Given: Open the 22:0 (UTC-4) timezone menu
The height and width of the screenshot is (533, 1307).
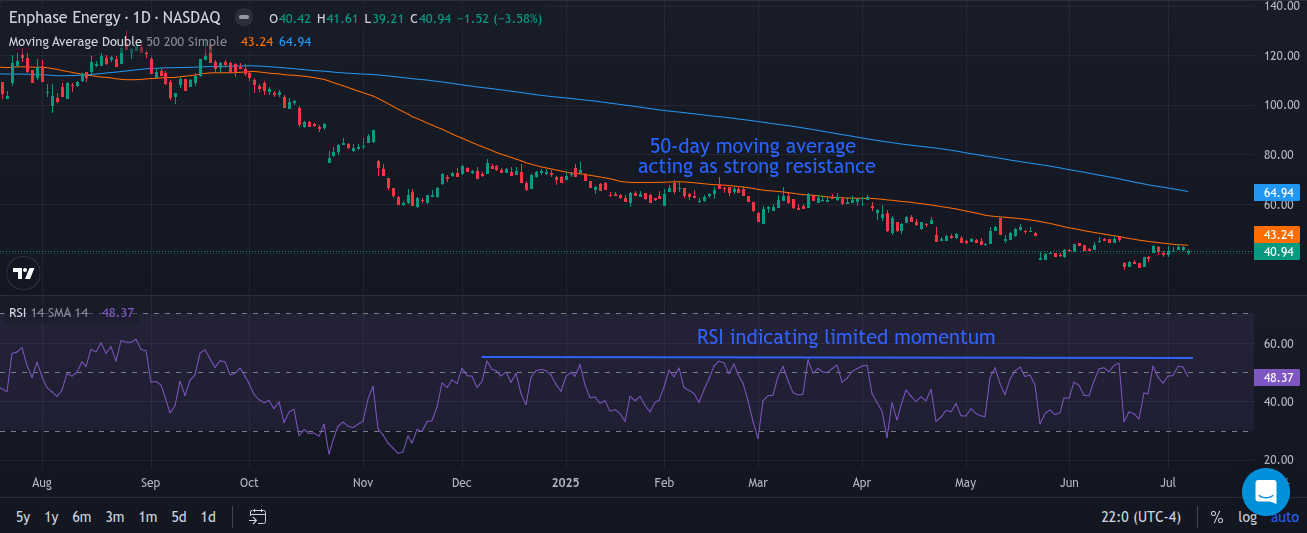Looking at the screenshot, I should (x=1142, y=517).
